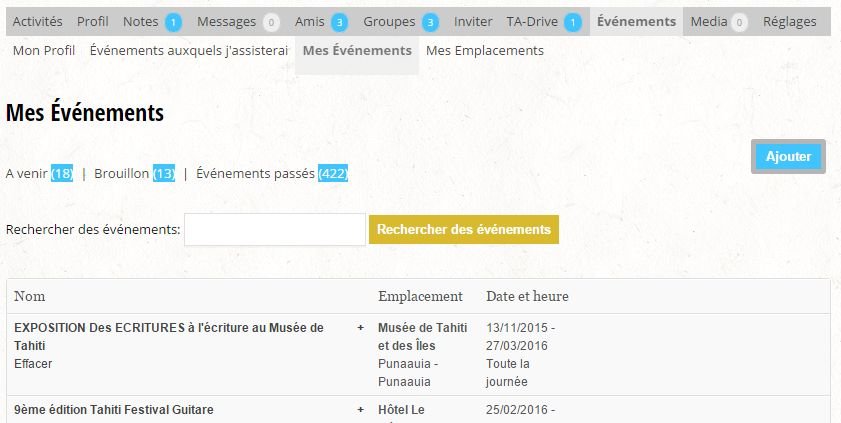Click the Ajouter button
841x423 pixels.
(788, 157)
